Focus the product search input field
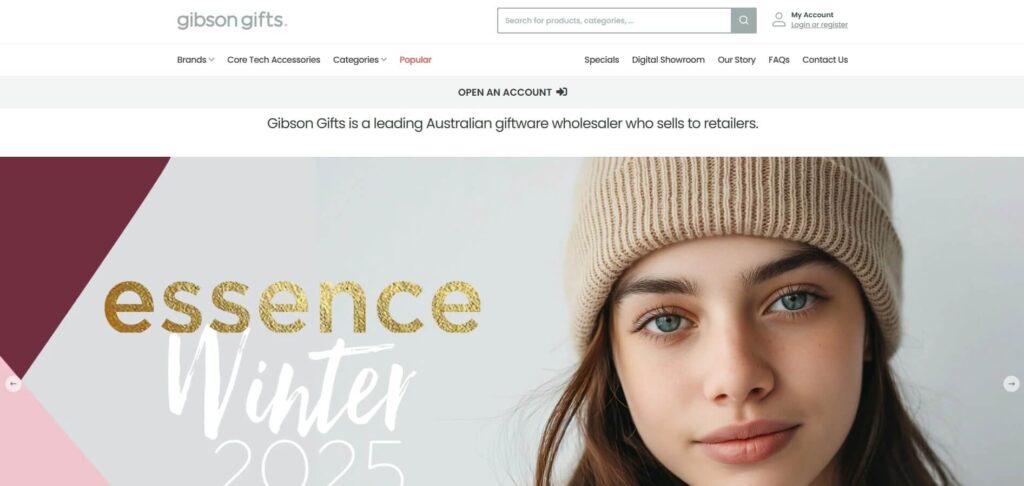This screenshot has height=486, width=1024. 614,20
